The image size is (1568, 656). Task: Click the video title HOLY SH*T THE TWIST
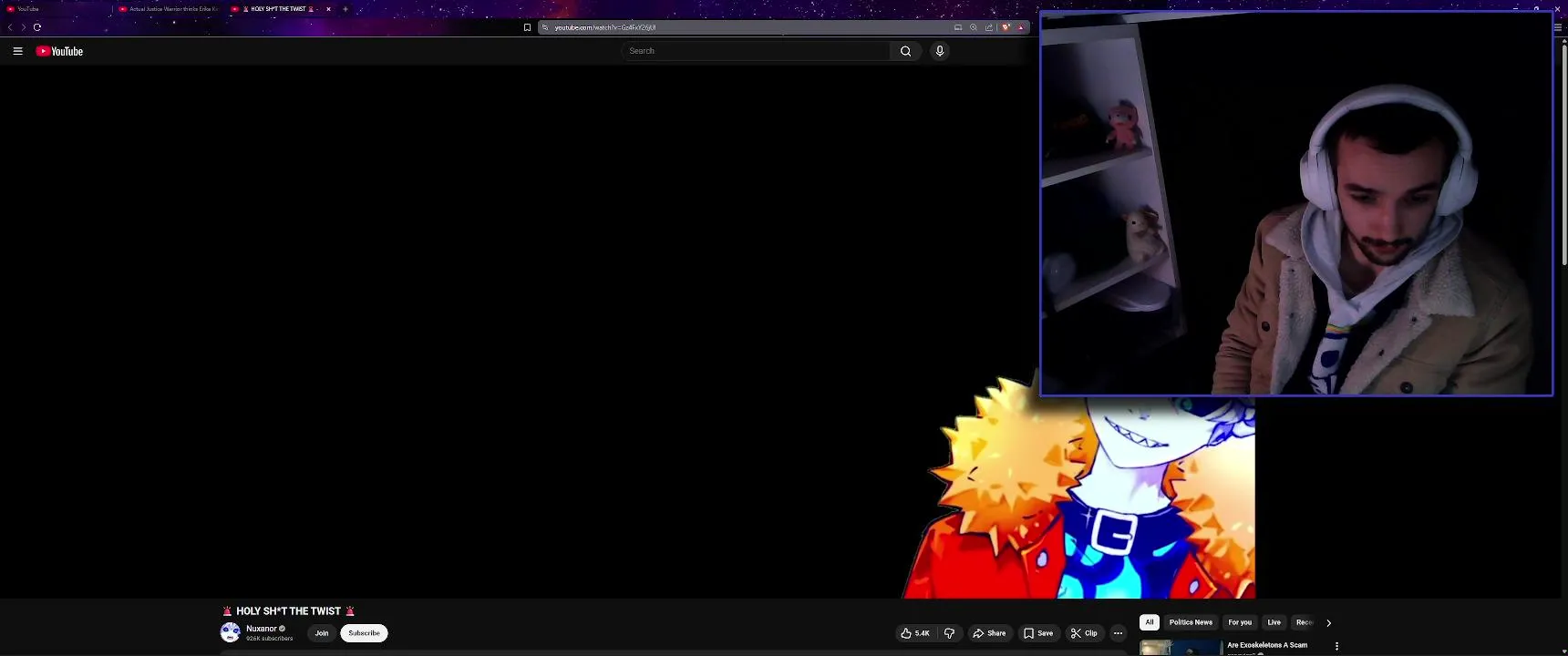point(288,611)
